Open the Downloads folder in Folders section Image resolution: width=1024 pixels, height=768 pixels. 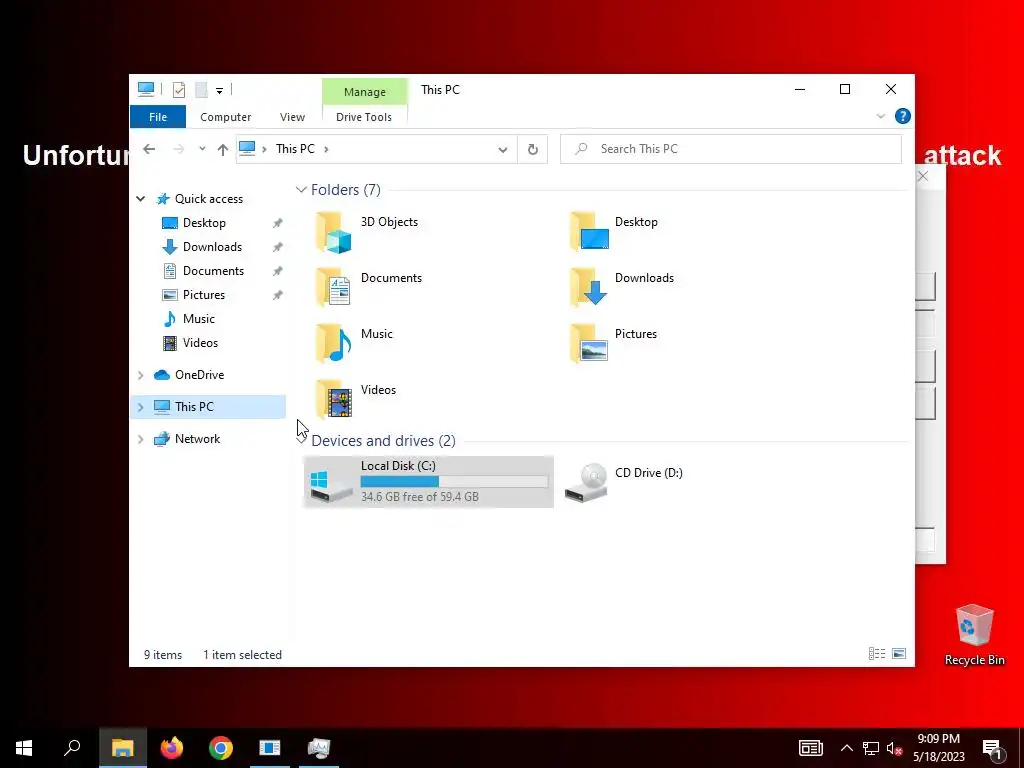pos(588,287)
